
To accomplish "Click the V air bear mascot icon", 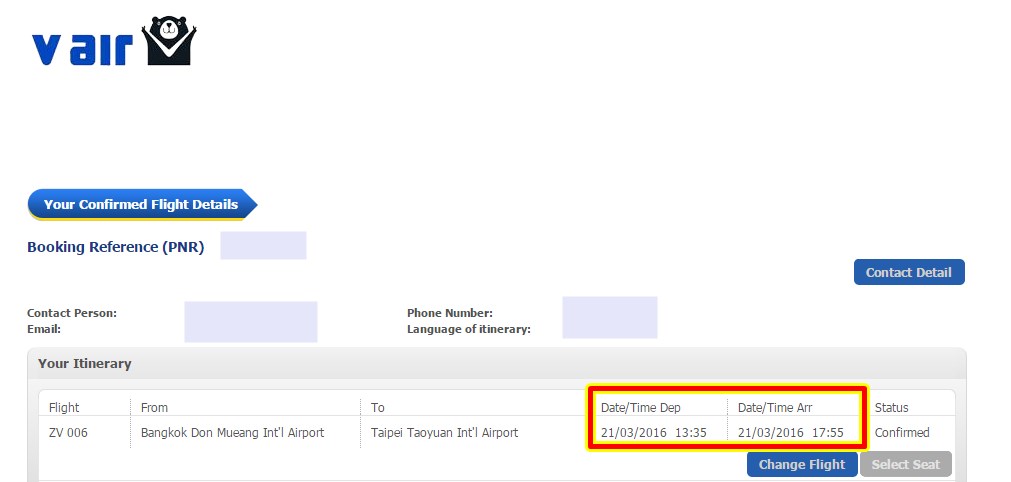I will [x=170, y=41].
